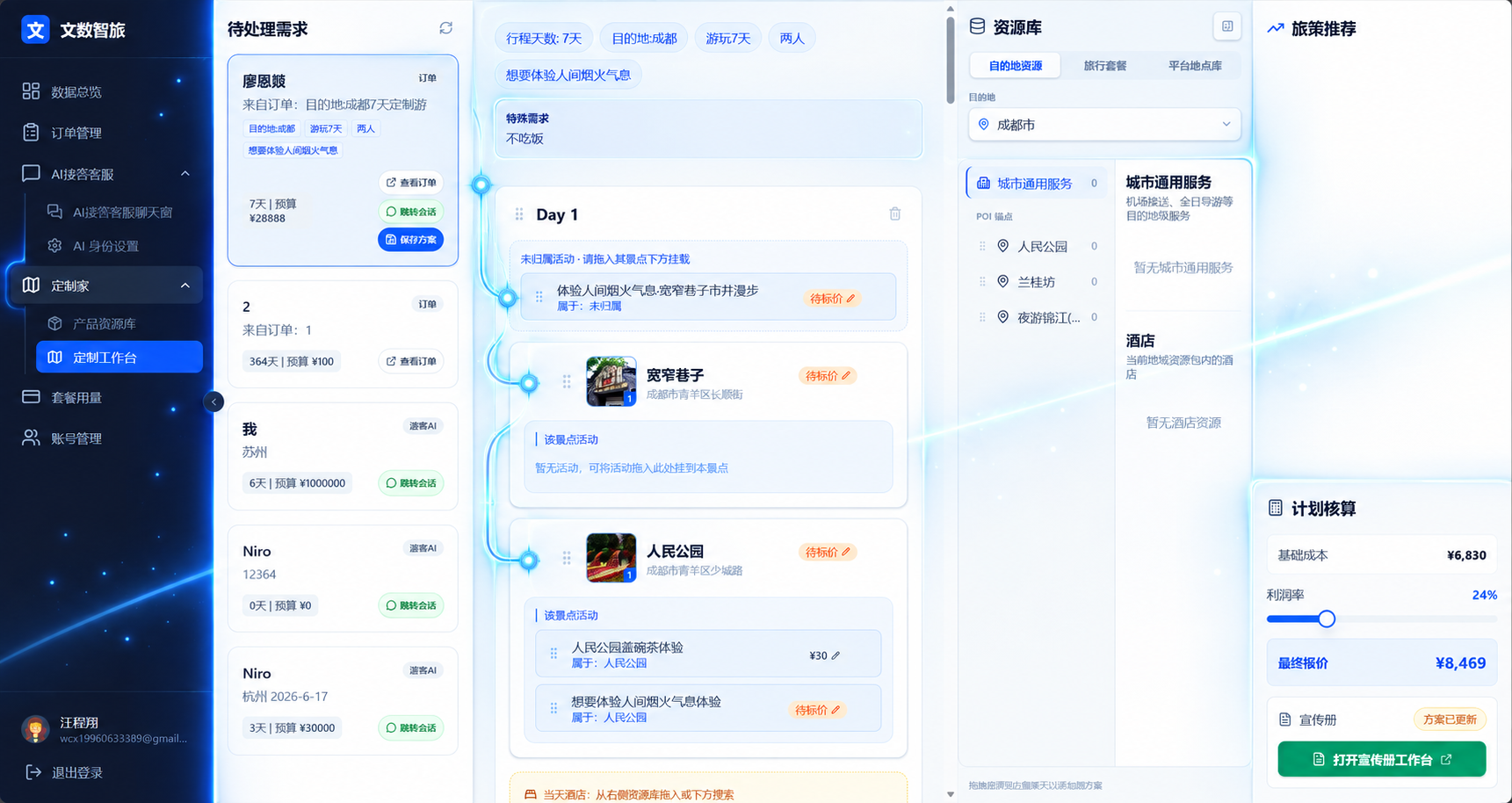Screen dimensions: 1512x803
Task: Click the 宽窄巷子 thumbnail image
Action: (611, 381)
